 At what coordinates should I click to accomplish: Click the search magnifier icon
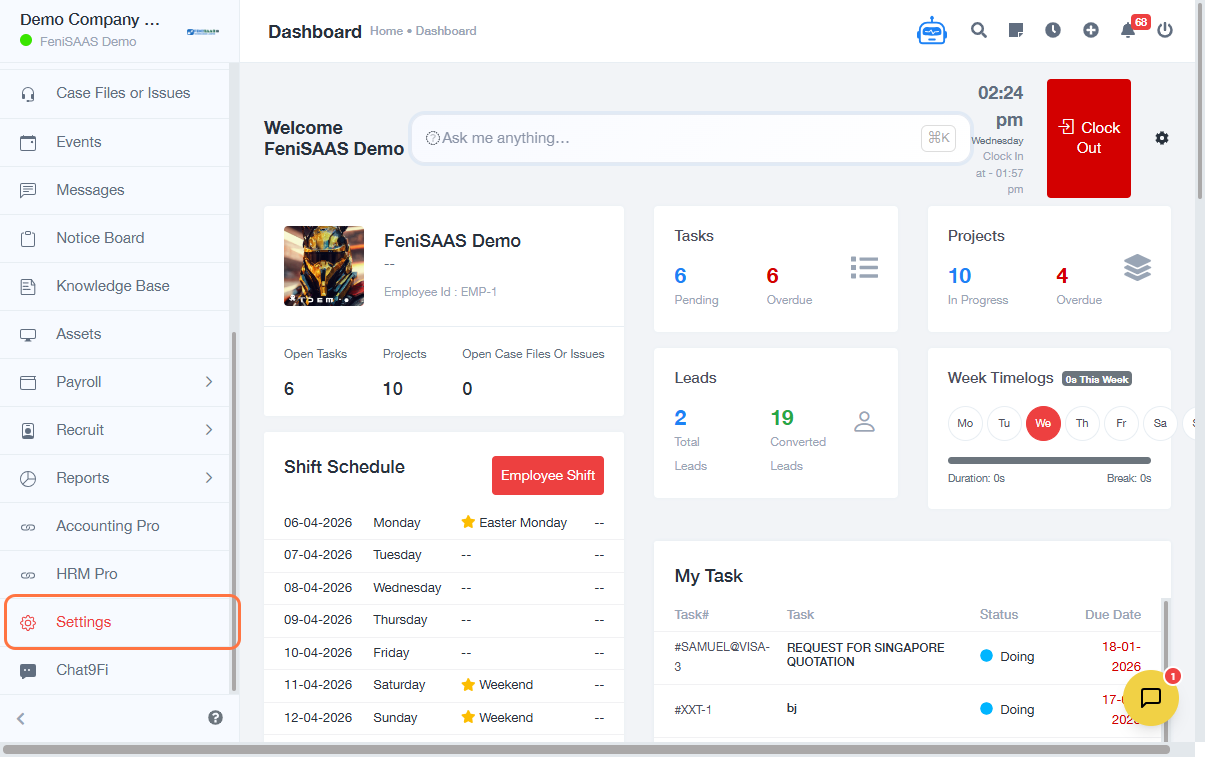pyautogui.click(x=979, y=30)
